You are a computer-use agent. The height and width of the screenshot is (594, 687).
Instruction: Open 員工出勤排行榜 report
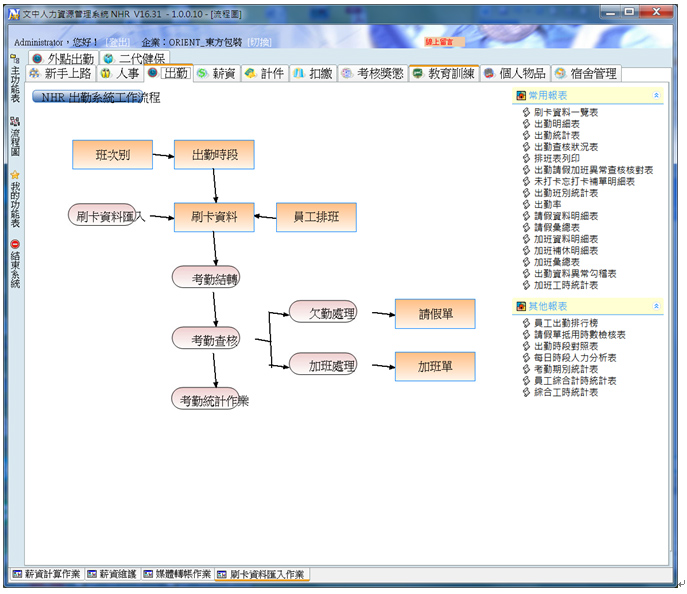pyautogui.click(x=565, y=324)
